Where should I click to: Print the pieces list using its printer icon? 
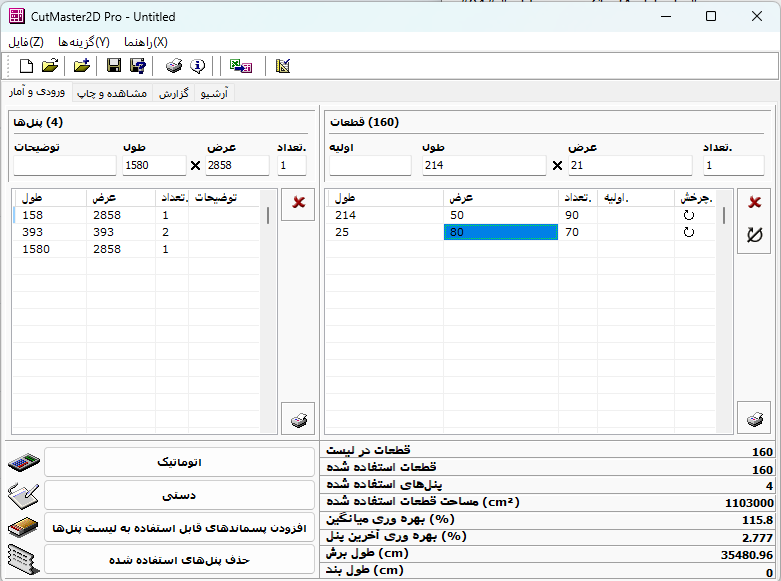pos(754,419)
